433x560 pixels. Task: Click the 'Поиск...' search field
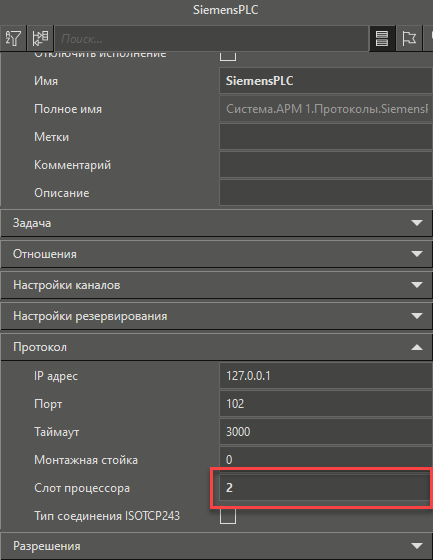click(211, 38)
